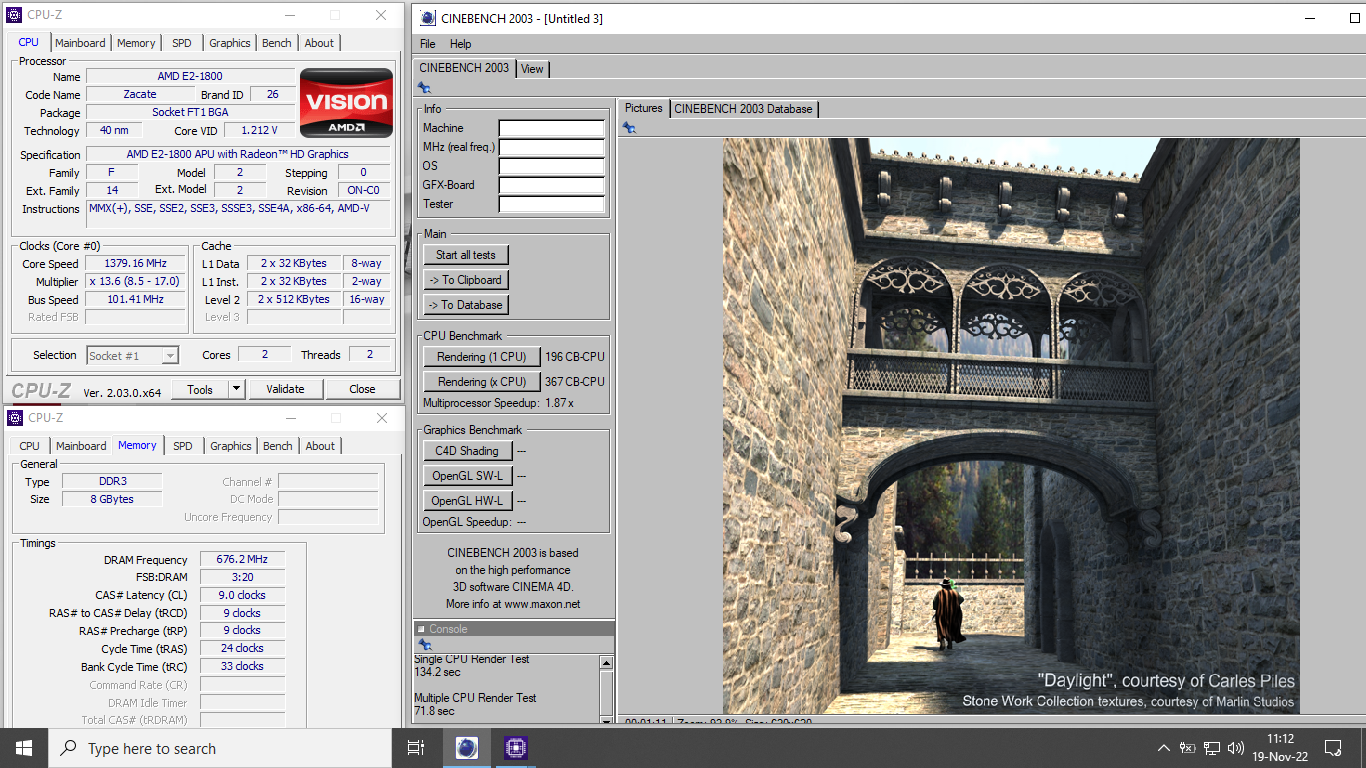Open About tab in top CPU-Z window
The height and width of the screenshot is (768, 1366).
[319, 43]
